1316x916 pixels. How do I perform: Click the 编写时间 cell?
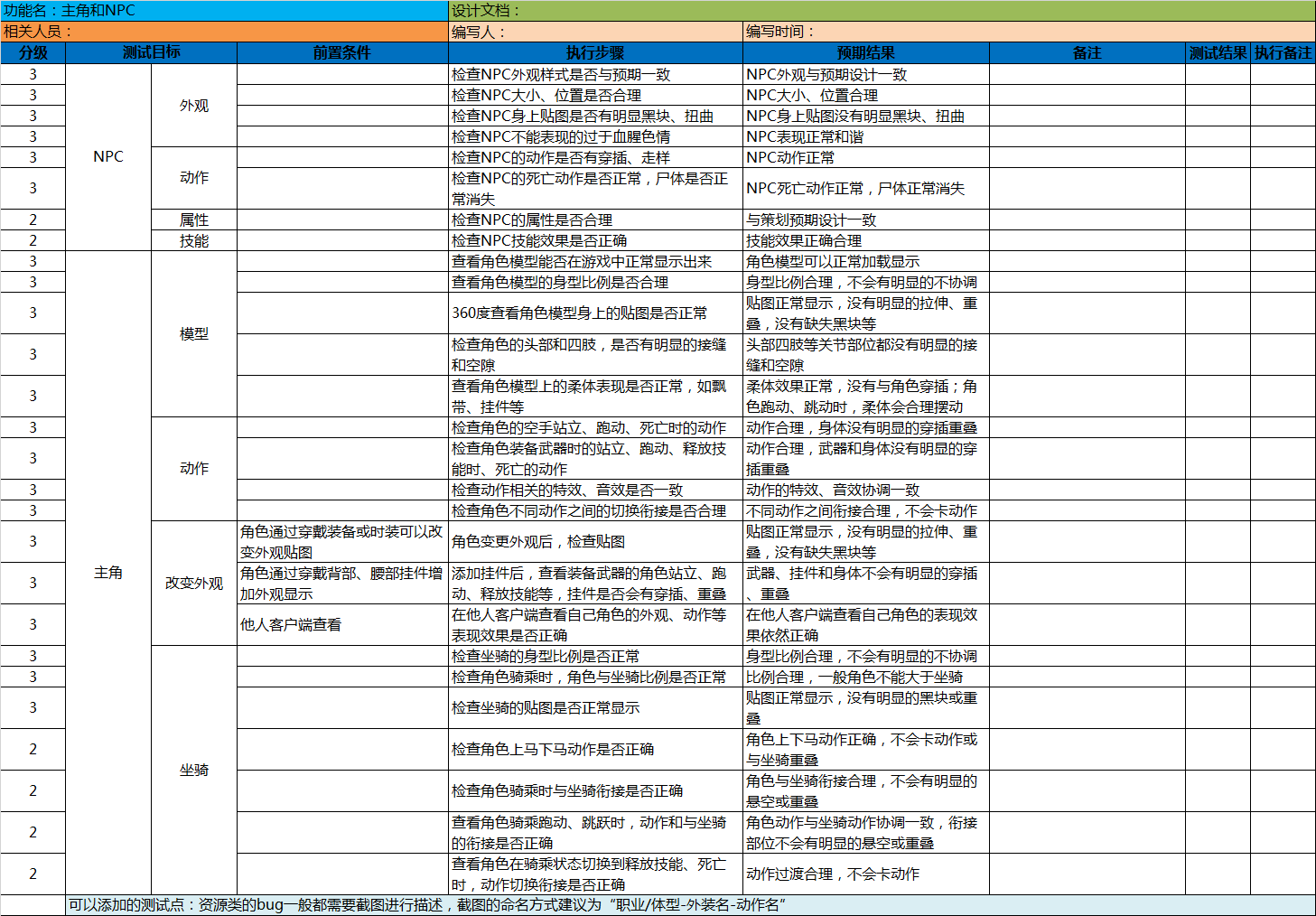pyautogui.click(x=1028, y=32)
